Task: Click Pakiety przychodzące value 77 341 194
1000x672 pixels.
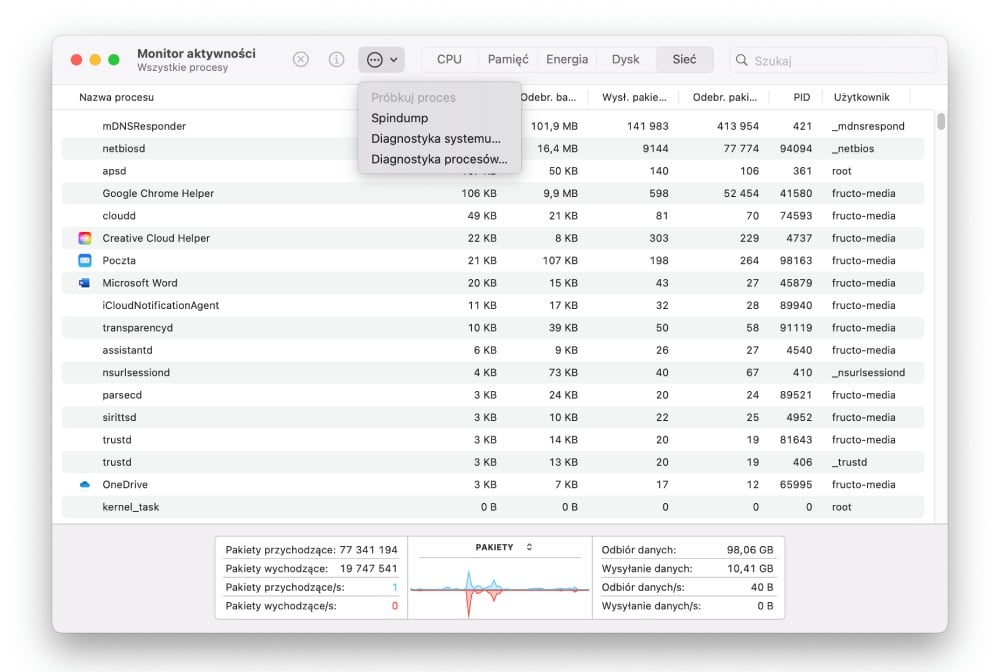Action: coord(368,550)
